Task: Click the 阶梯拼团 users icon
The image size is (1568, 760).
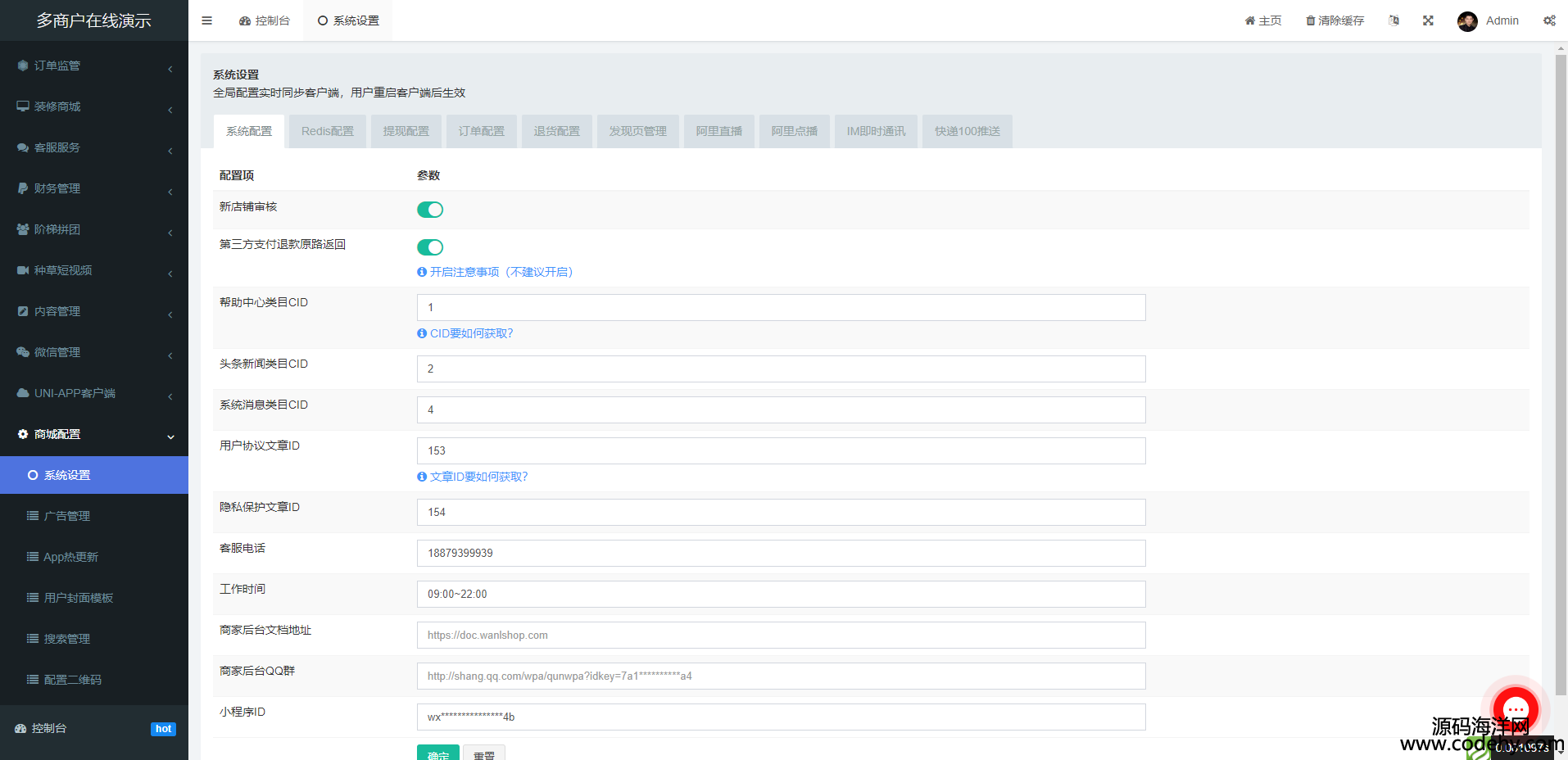Action: 23,229
